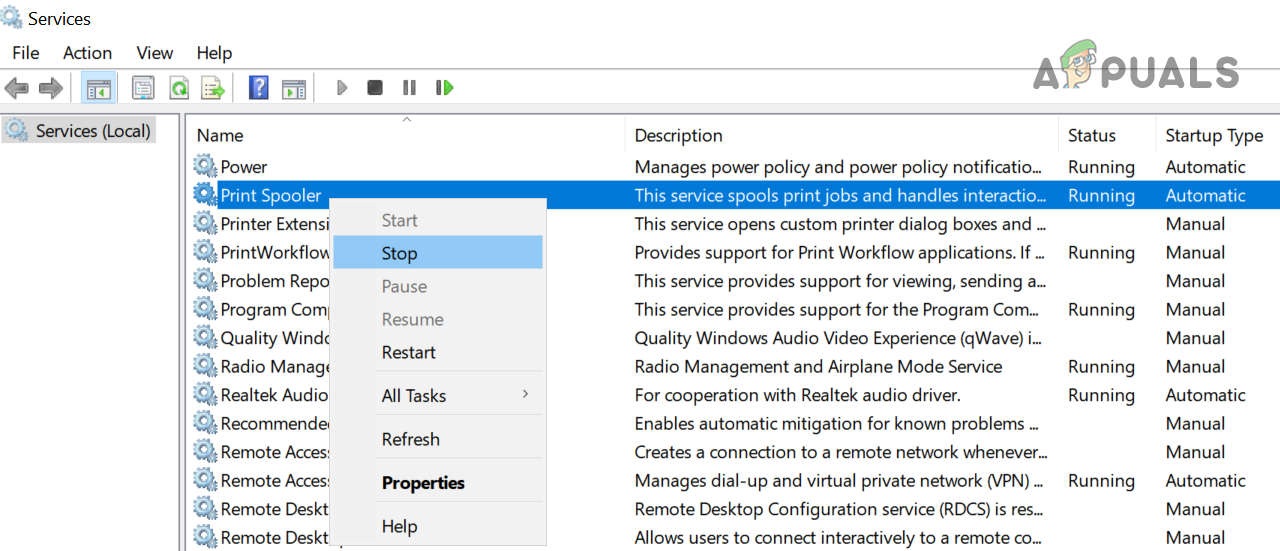Sort services by the Name column header
Viewport: 1280px width, 551px height.
(220, 136)
